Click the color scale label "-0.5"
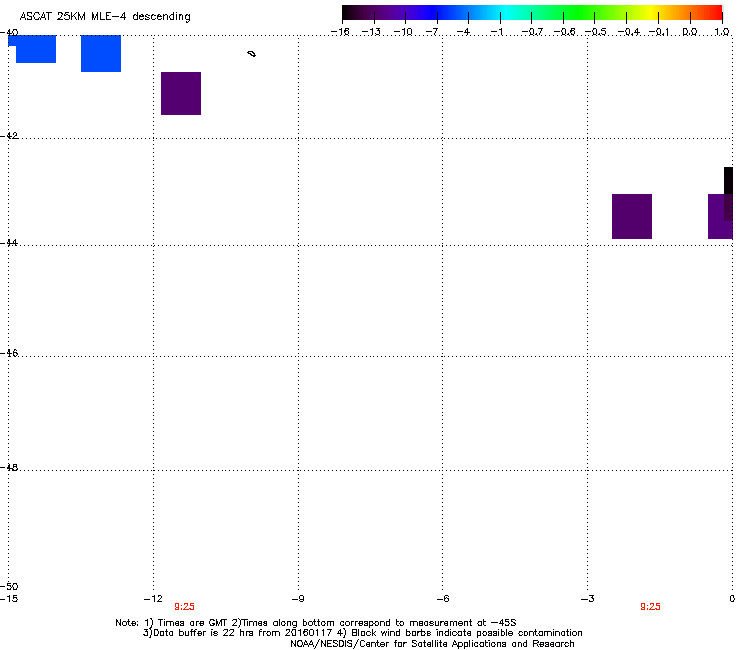 596,32
